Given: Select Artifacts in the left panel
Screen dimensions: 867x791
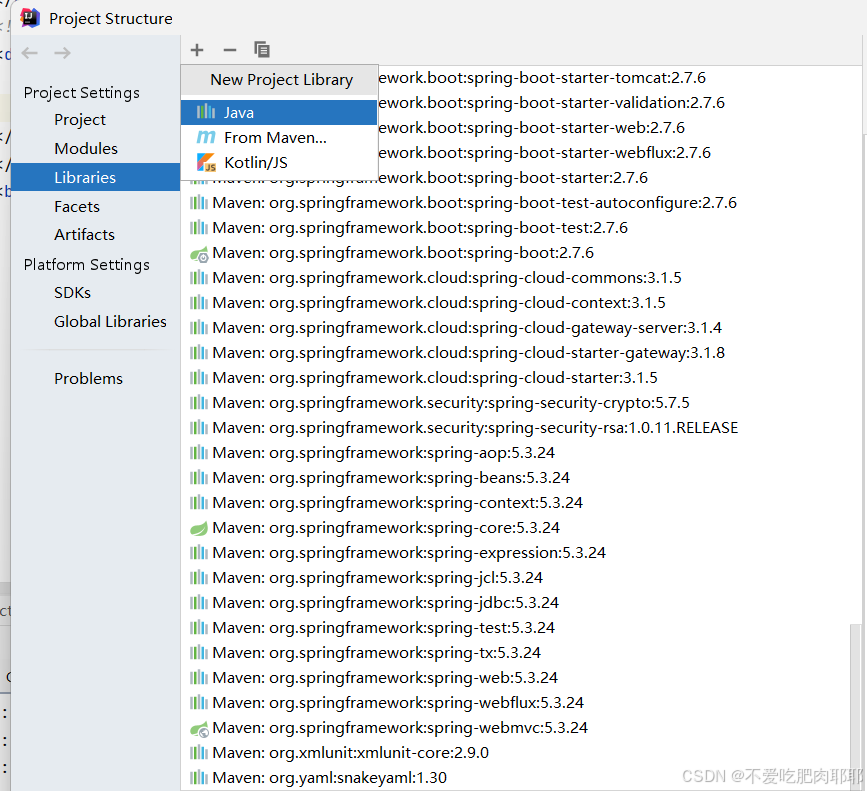Looking at the screenshot, I should point(84,234).
